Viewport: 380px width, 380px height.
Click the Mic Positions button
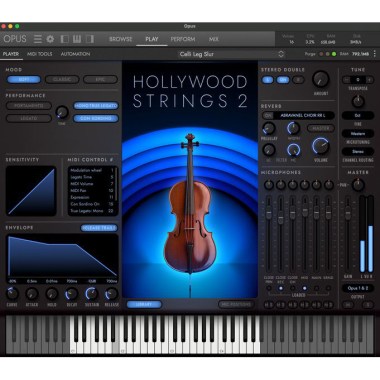click(x=236, y=304)
